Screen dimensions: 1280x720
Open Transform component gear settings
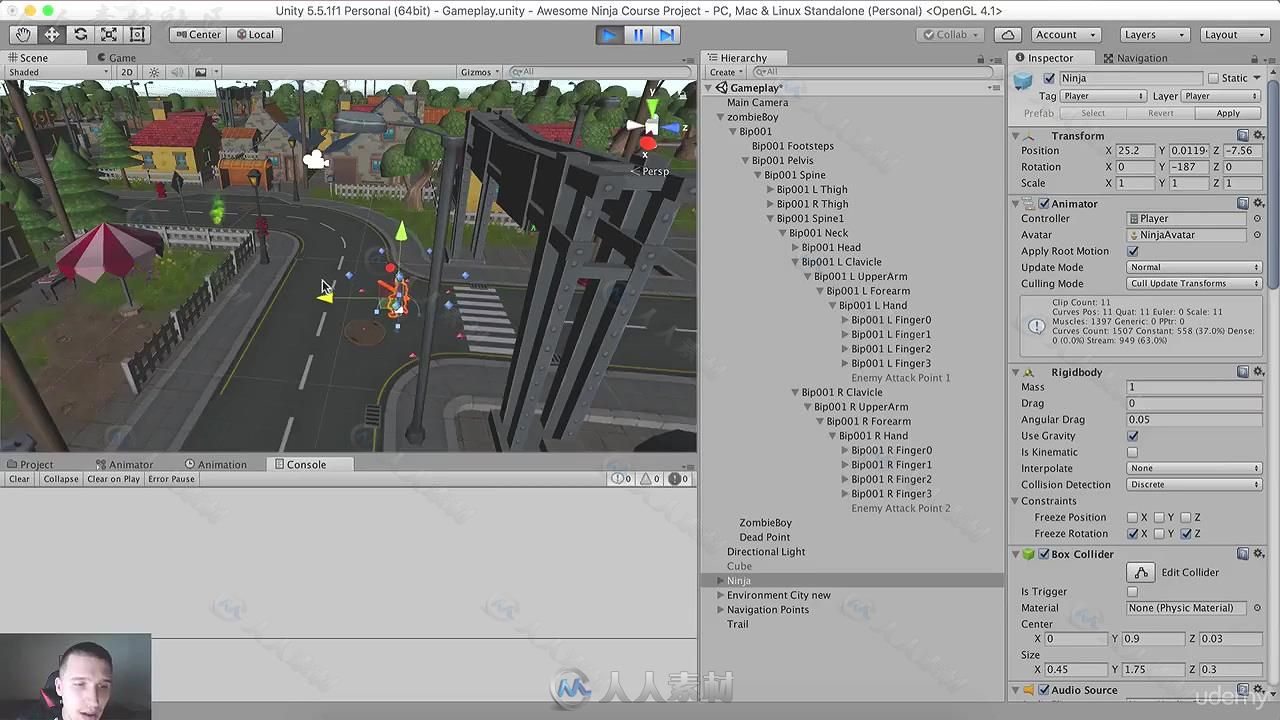click(1257, 136)
